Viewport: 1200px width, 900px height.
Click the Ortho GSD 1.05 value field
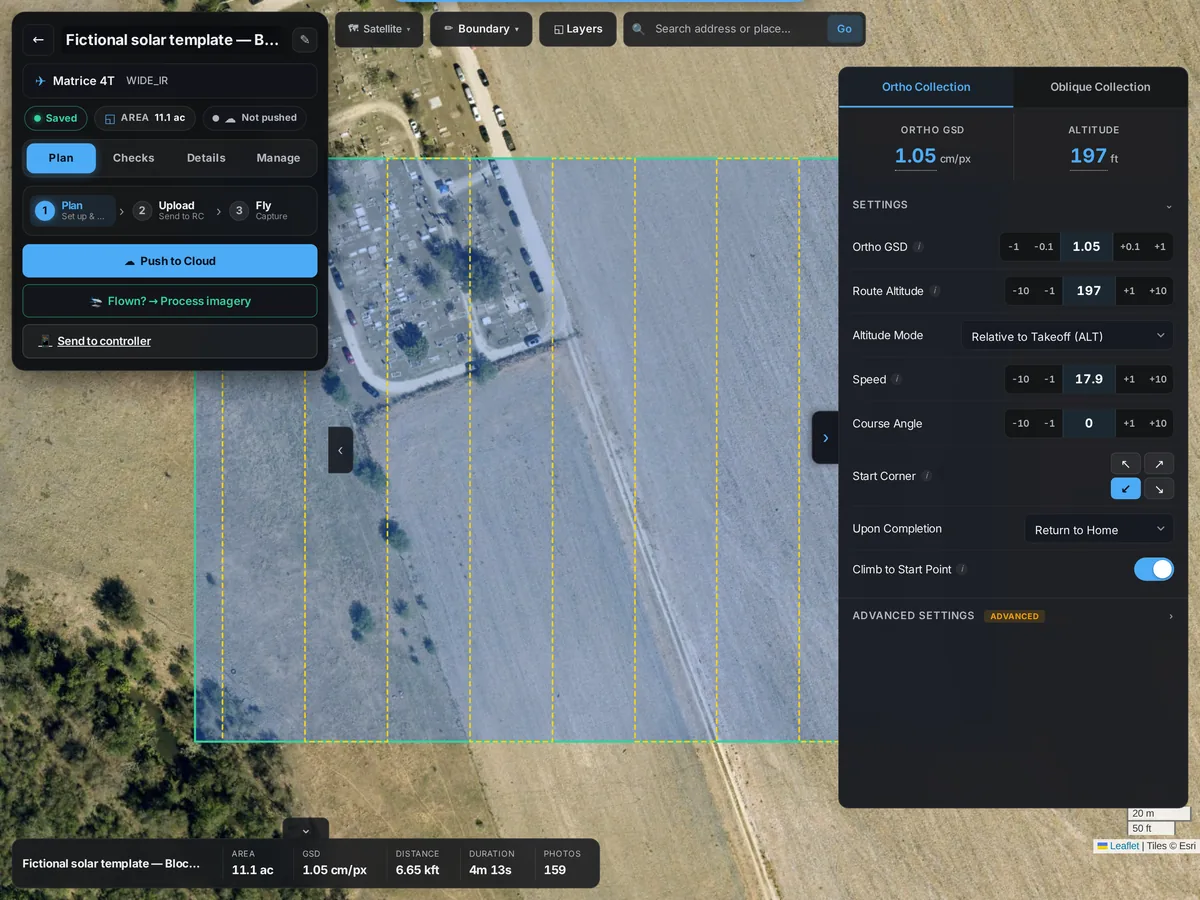pos(1086,247)
